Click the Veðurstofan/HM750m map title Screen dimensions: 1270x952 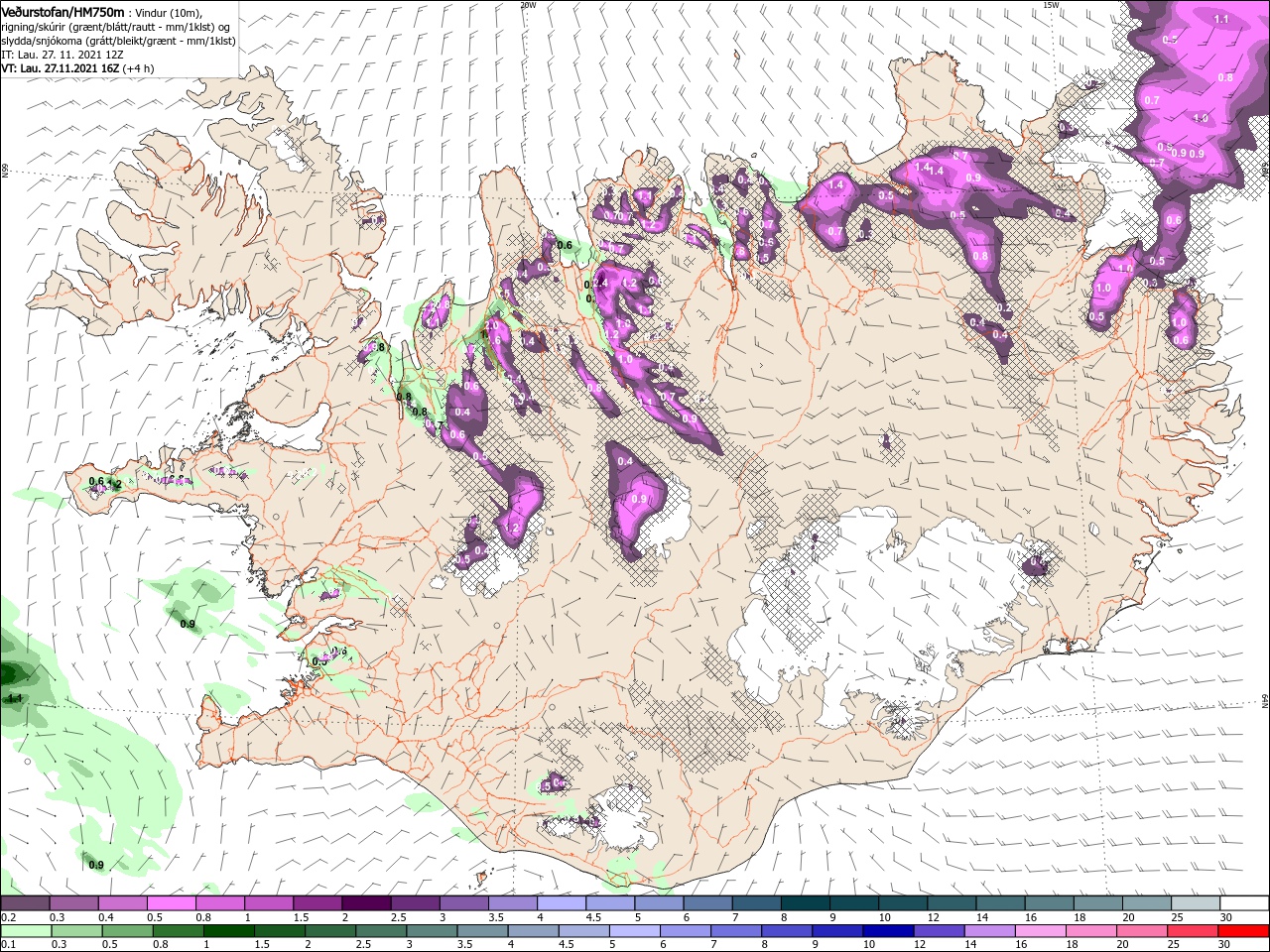(x=63, y=11)
